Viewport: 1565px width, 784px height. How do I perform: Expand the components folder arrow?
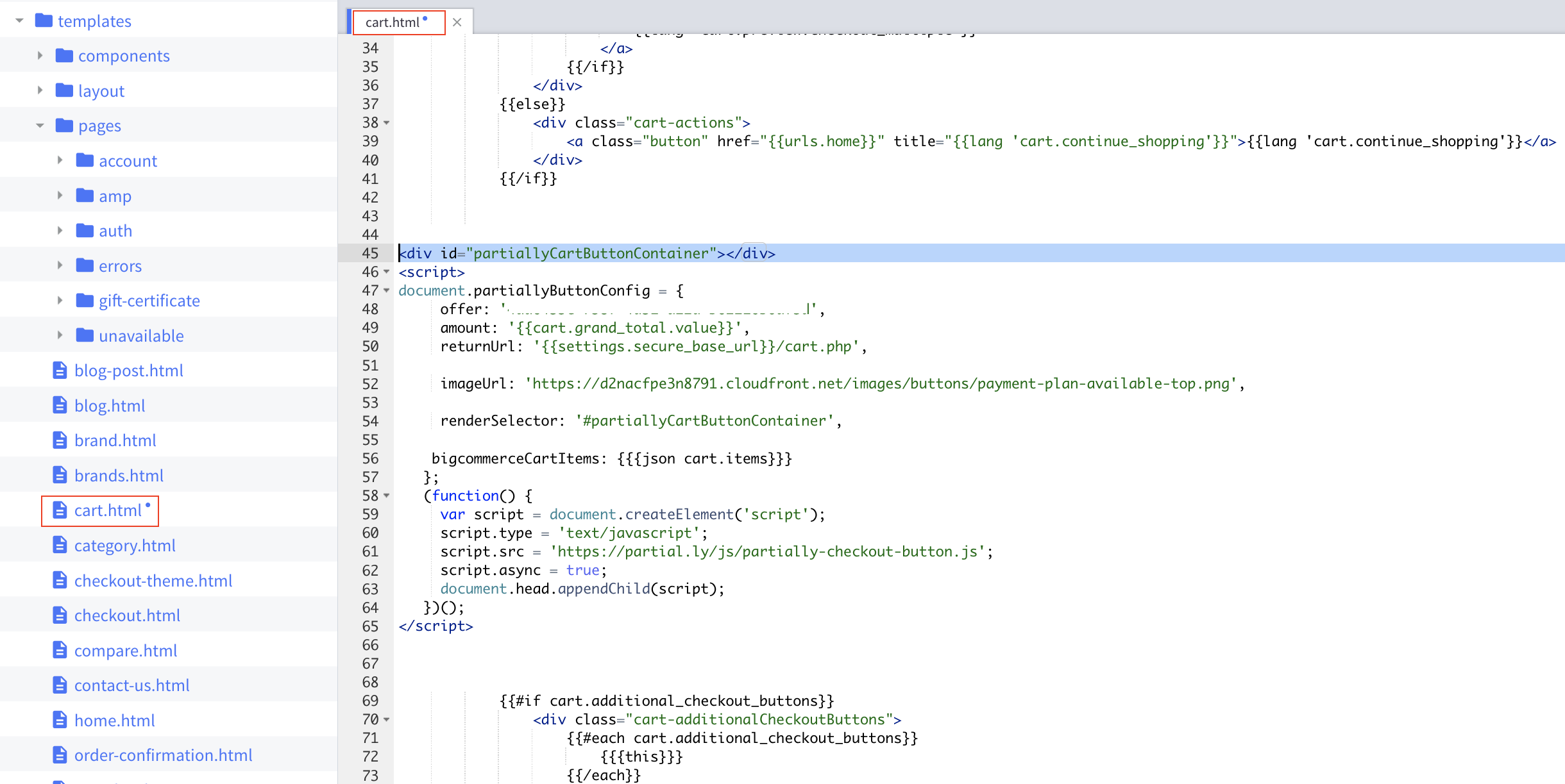(40, 56)
